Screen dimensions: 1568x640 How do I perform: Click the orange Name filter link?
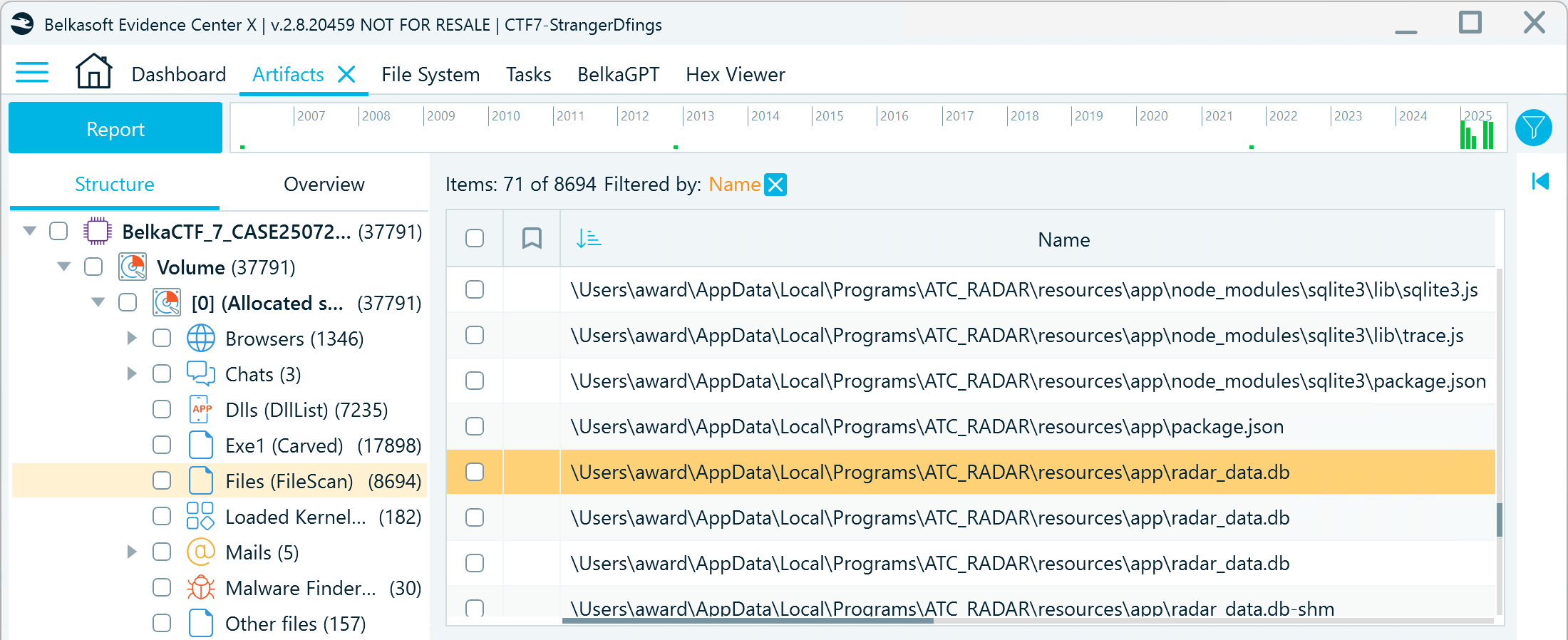[734, 185]
